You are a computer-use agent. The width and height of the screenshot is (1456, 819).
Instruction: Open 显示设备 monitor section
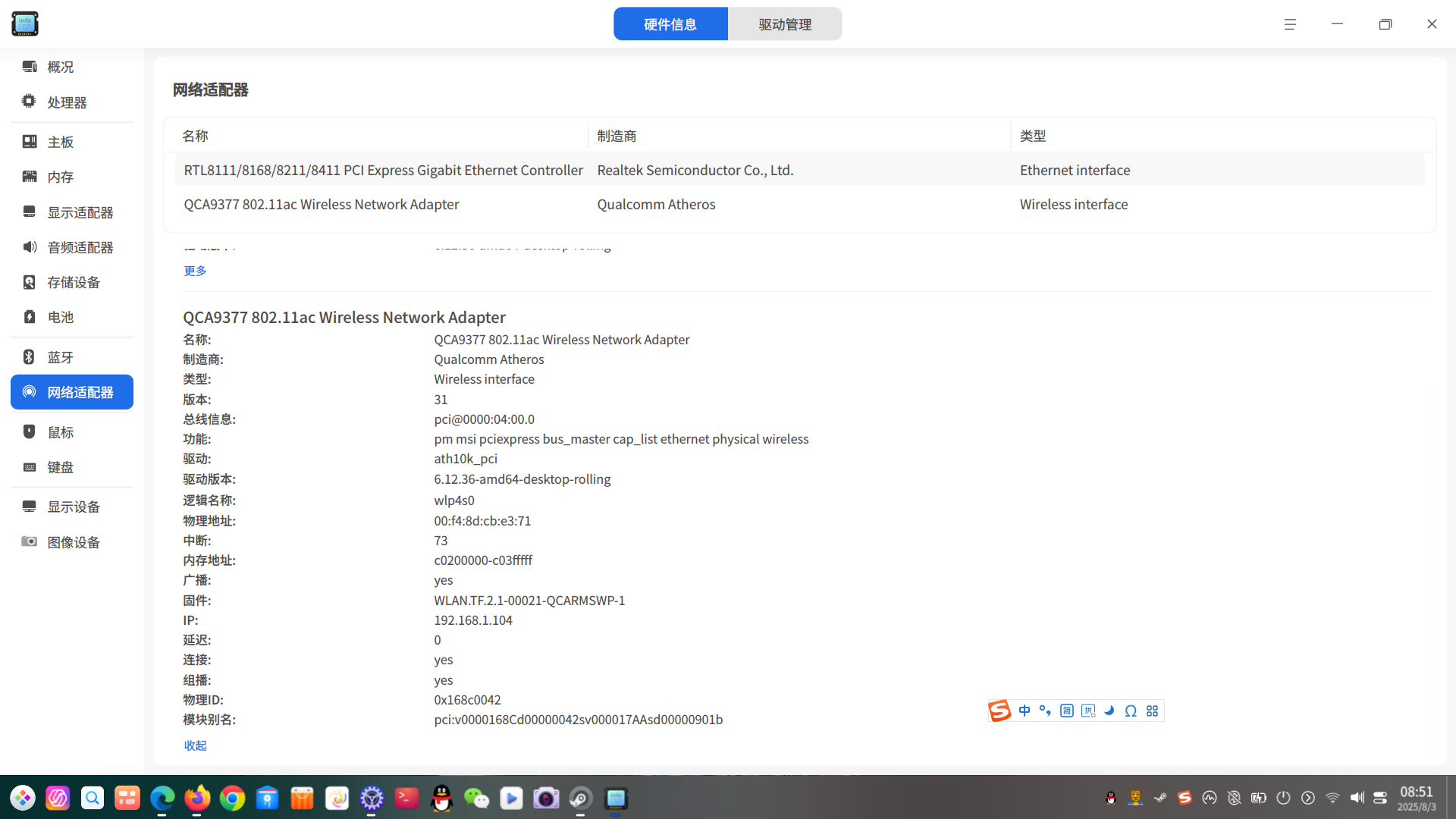click(72, 507)
